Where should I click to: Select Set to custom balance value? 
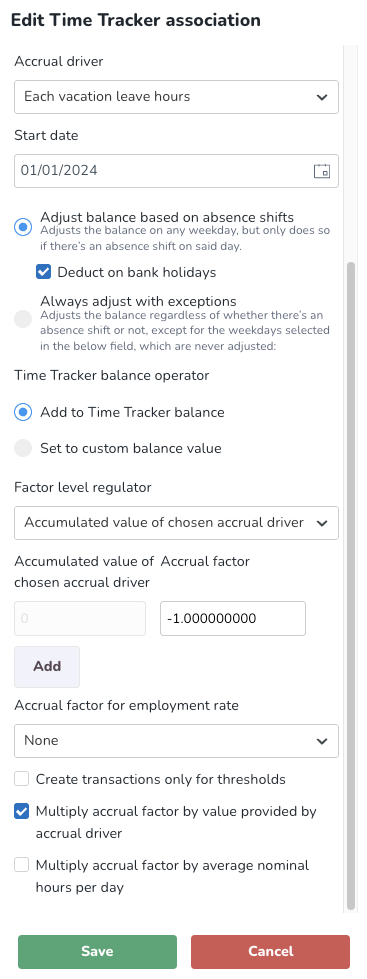pyautogui.click(x=23, y=448)
